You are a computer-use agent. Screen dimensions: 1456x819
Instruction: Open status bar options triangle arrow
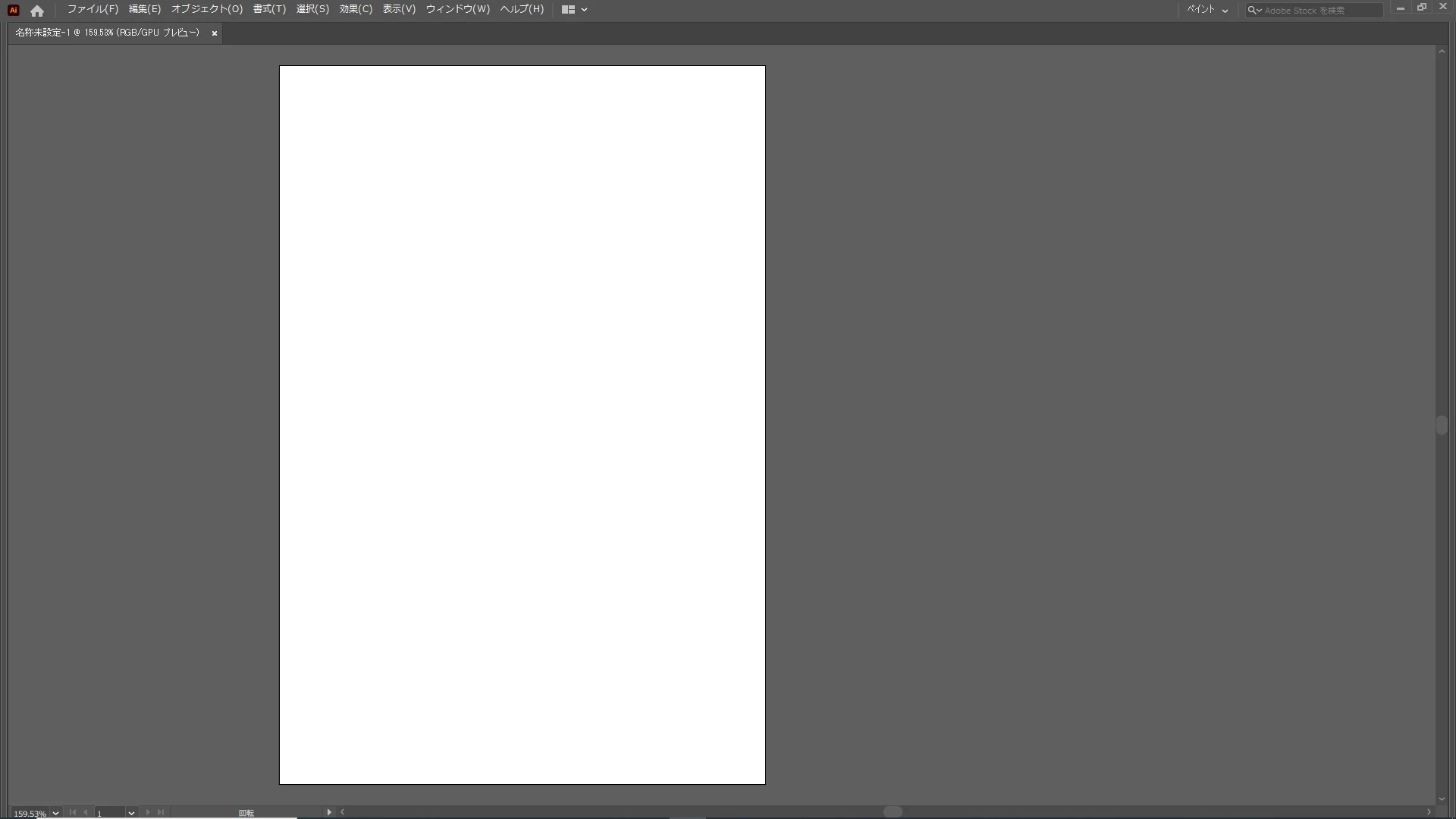click(x=329, y=812)
